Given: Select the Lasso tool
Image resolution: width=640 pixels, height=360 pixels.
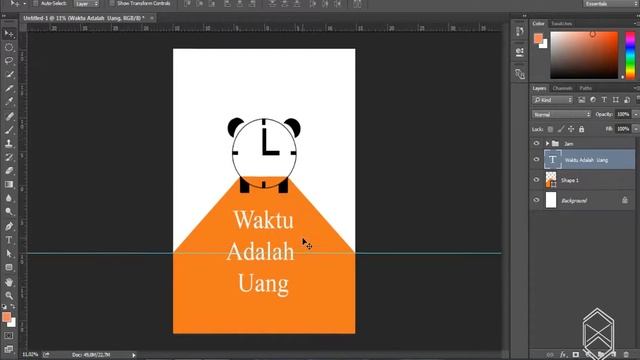Looking at the screenshot, I should tap(9, 61).
